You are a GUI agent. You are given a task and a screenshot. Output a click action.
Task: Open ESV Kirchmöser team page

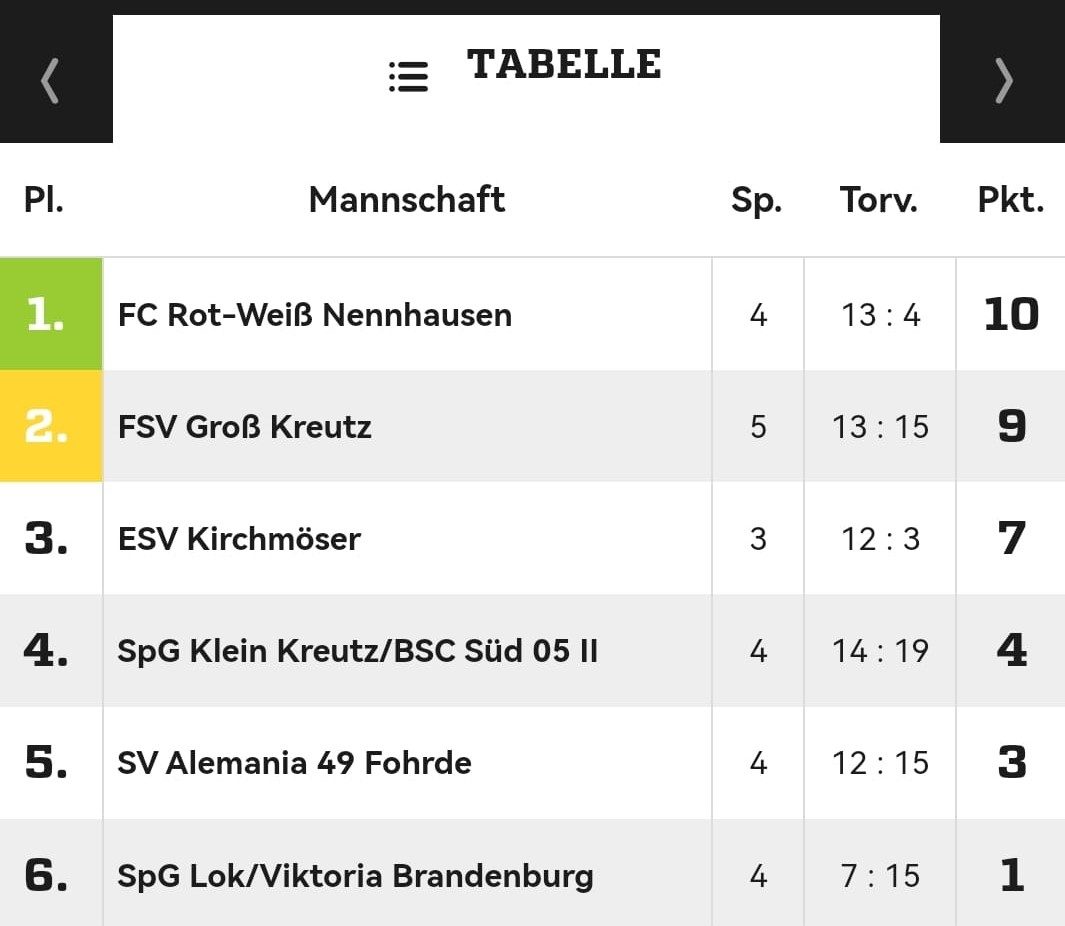click(239, 539)
